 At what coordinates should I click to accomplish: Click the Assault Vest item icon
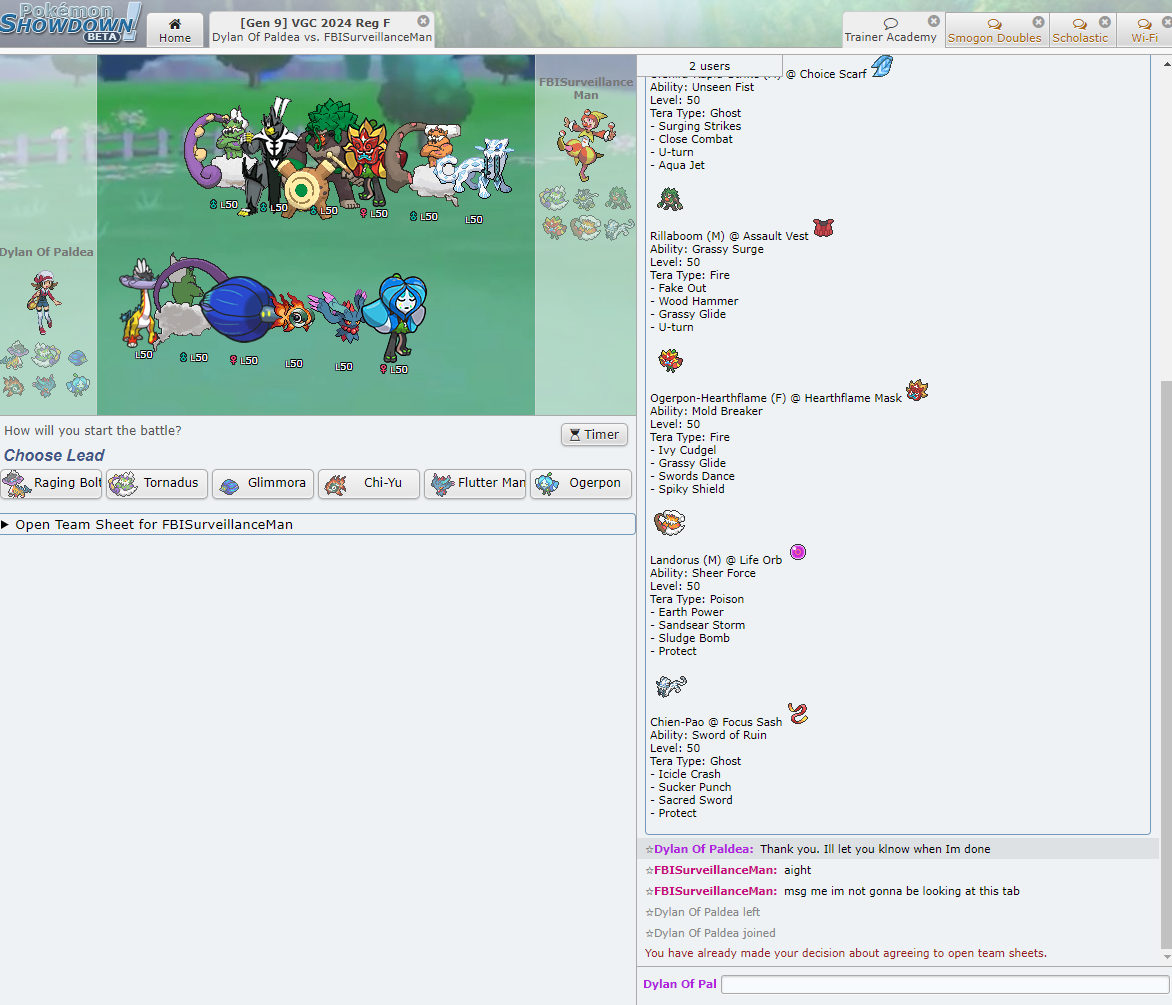[x=824, y=228]
